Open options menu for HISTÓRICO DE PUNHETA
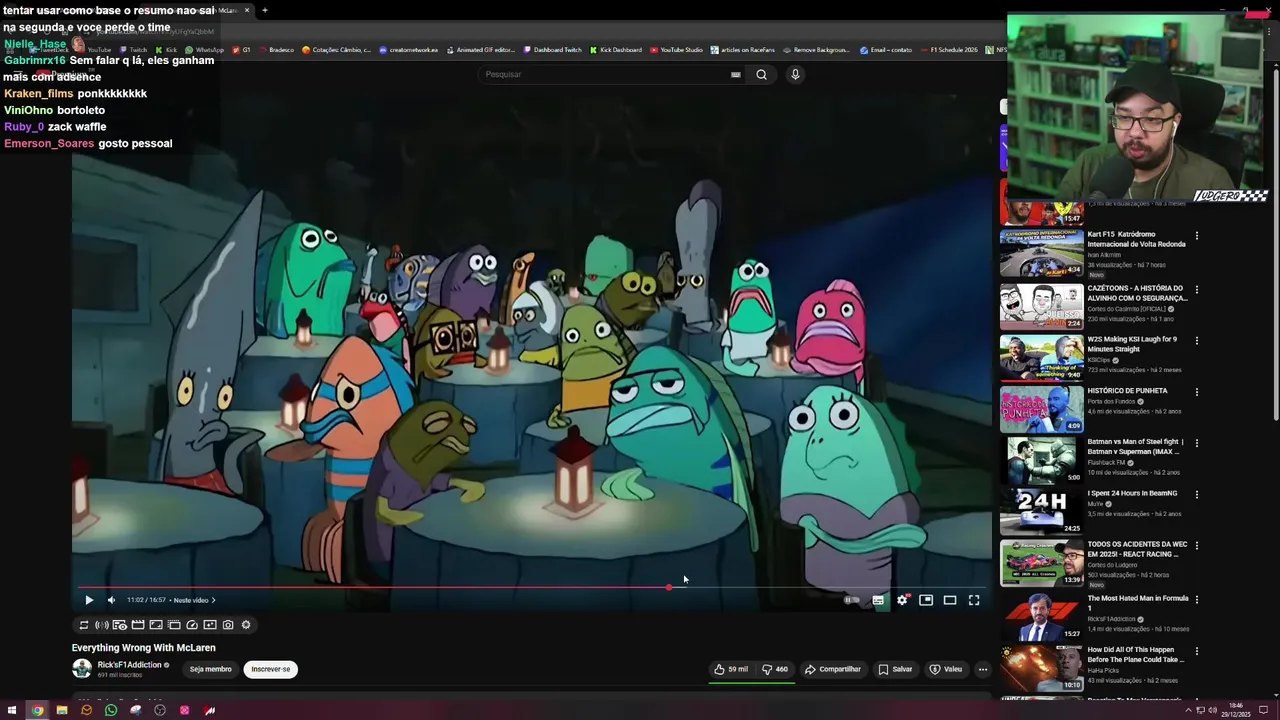The image size is (1280, 720). tap(1196, 392)
